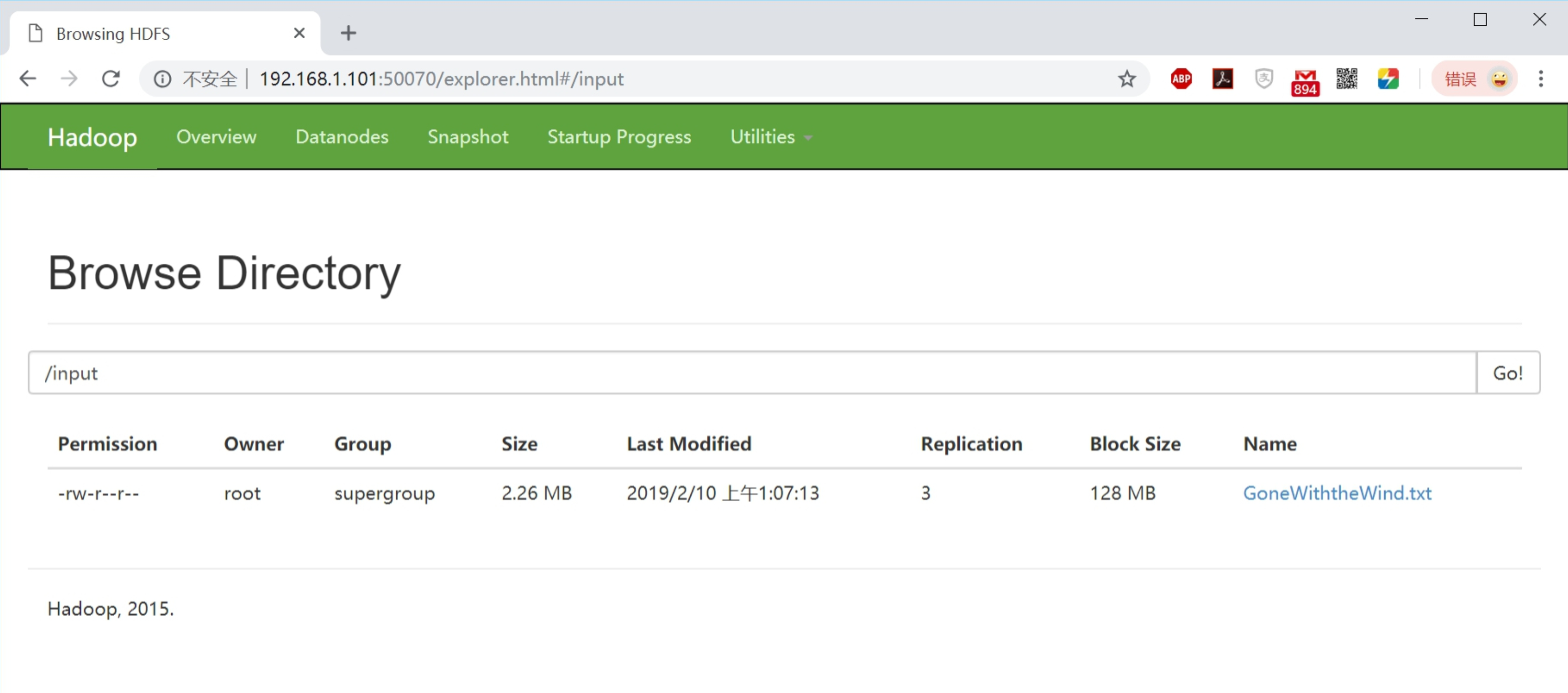The width and height of the screenshot is (1568, 693).
Task: Open the Datanodes nav item
Action: pos(342,137)
